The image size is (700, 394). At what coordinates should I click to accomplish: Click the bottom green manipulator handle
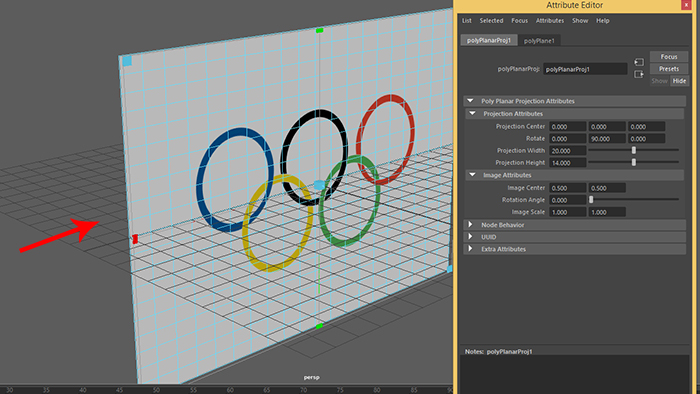[319, 326]
